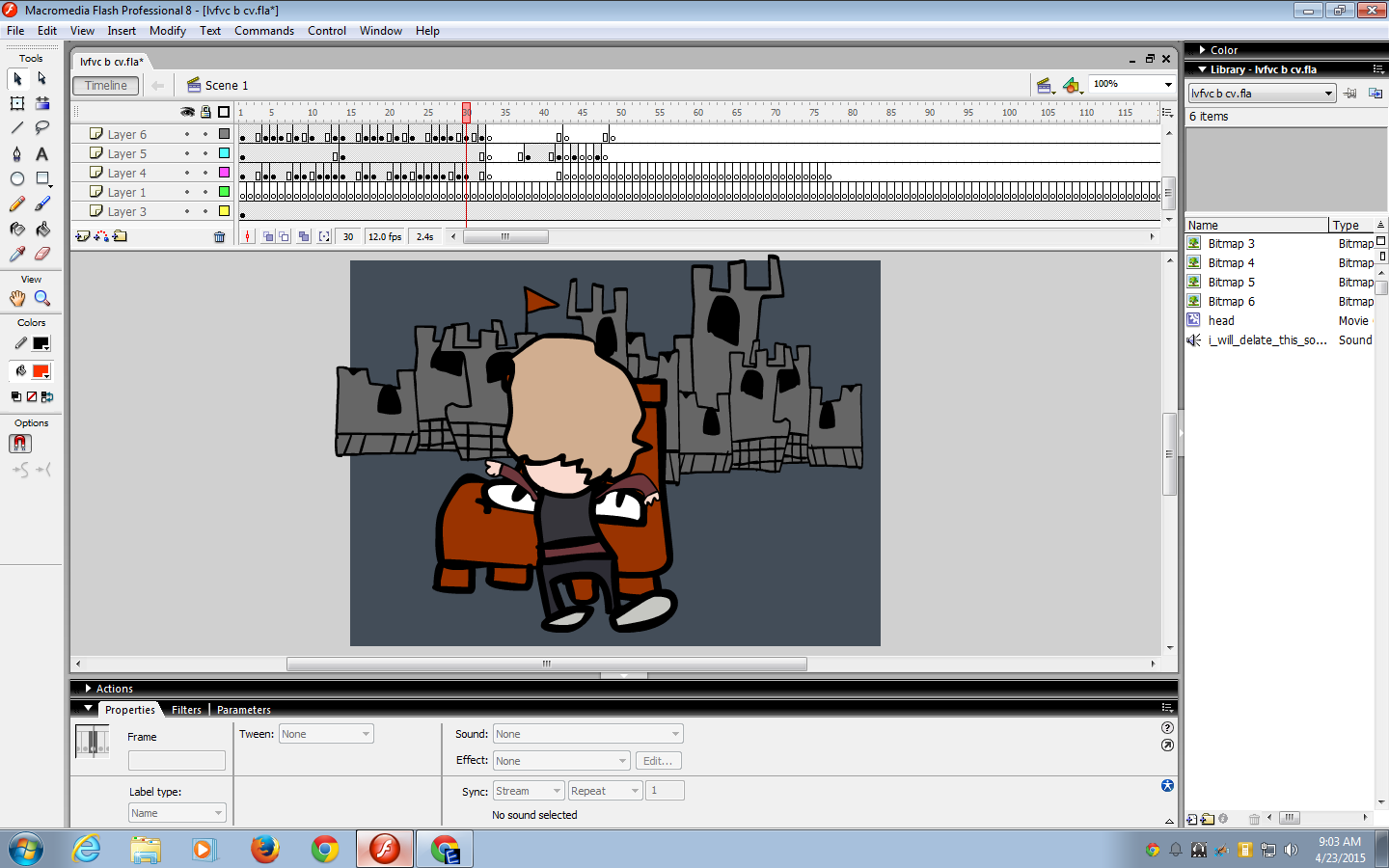Screen dimensions: 1389x868
Task: Select the Ink Bottle tool
Action: pos(17,229)
